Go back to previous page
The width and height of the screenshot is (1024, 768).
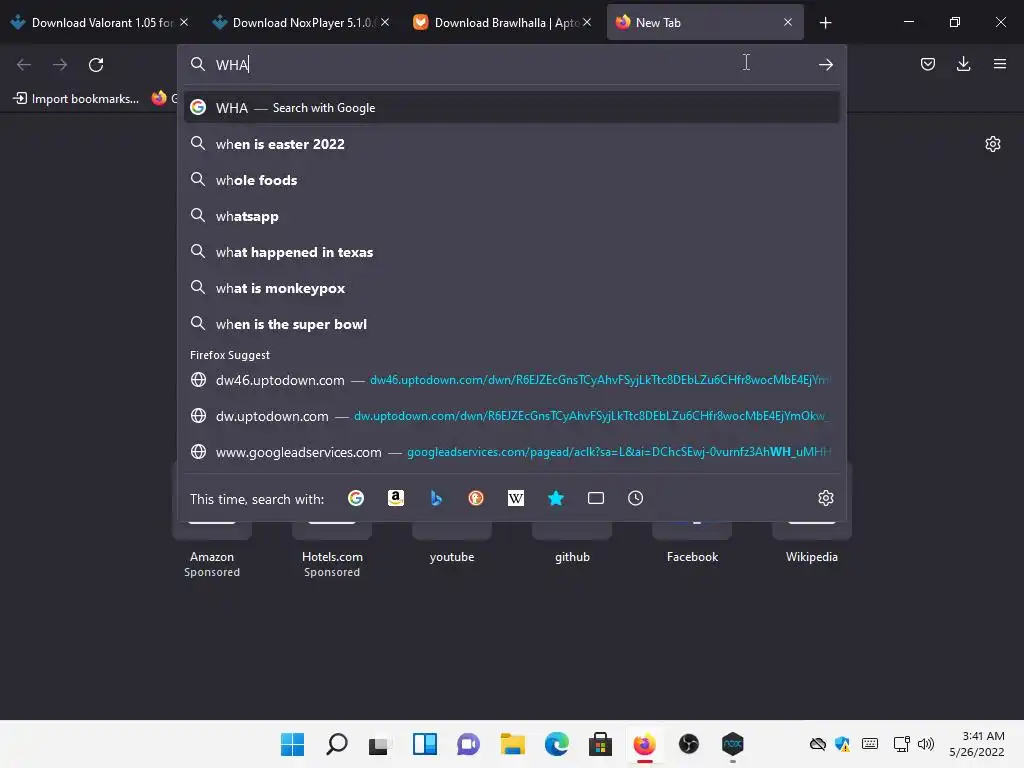pos(24,65)
